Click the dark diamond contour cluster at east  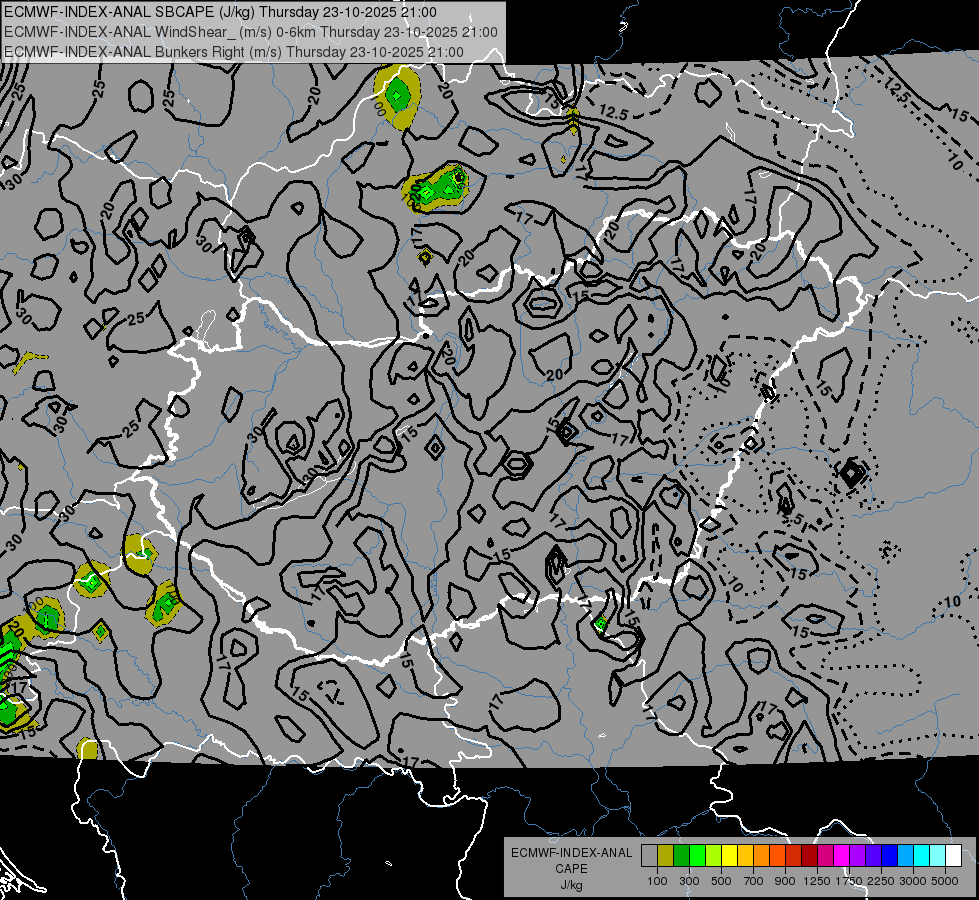[852, 473]
